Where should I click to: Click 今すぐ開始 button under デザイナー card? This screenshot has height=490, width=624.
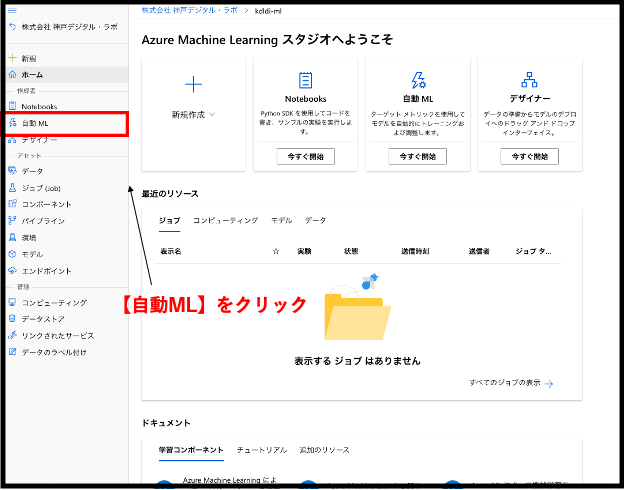pyautogui.click(x=529, y=156)
